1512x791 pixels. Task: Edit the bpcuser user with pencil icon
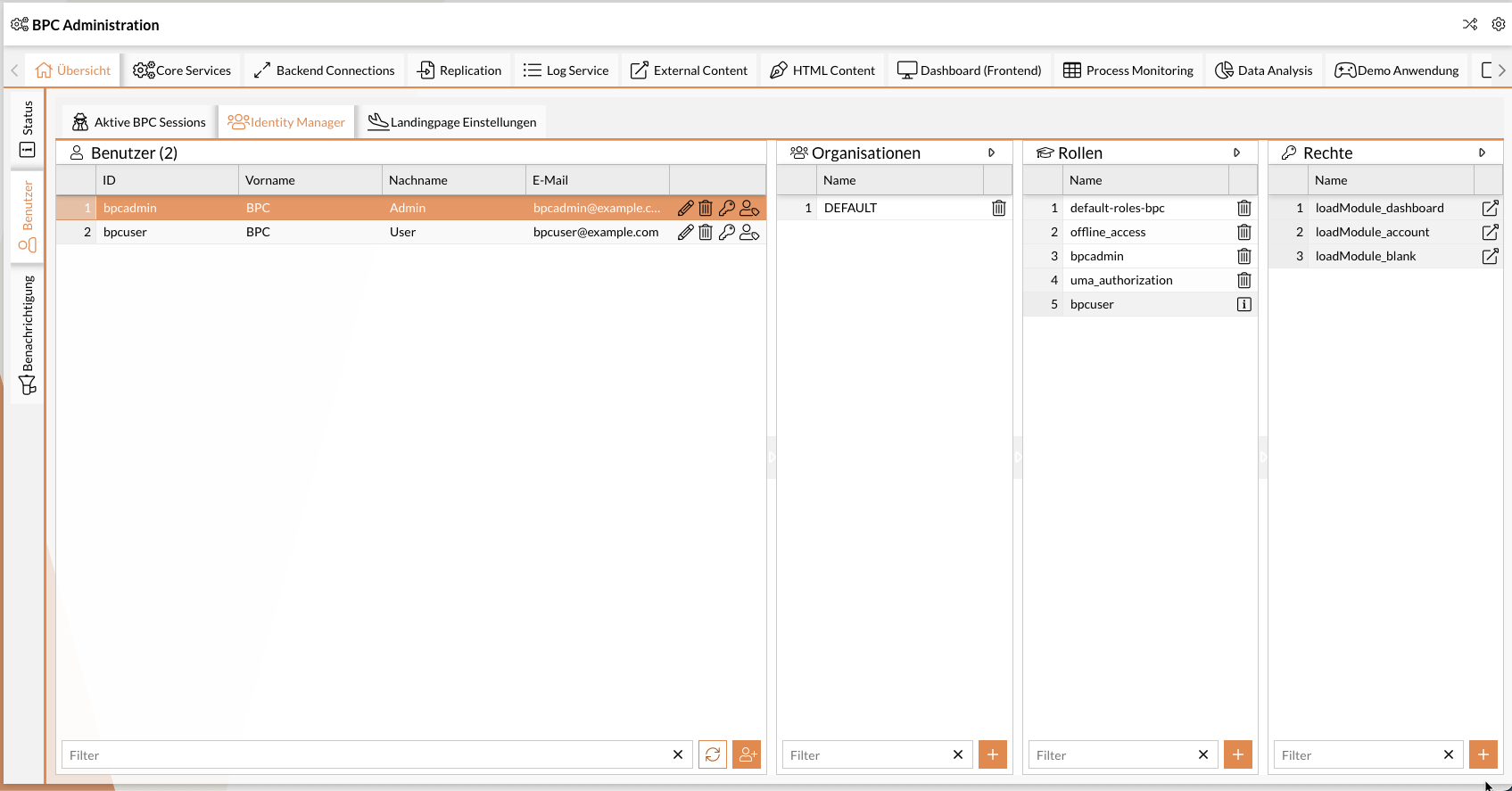tap(685, 232)
